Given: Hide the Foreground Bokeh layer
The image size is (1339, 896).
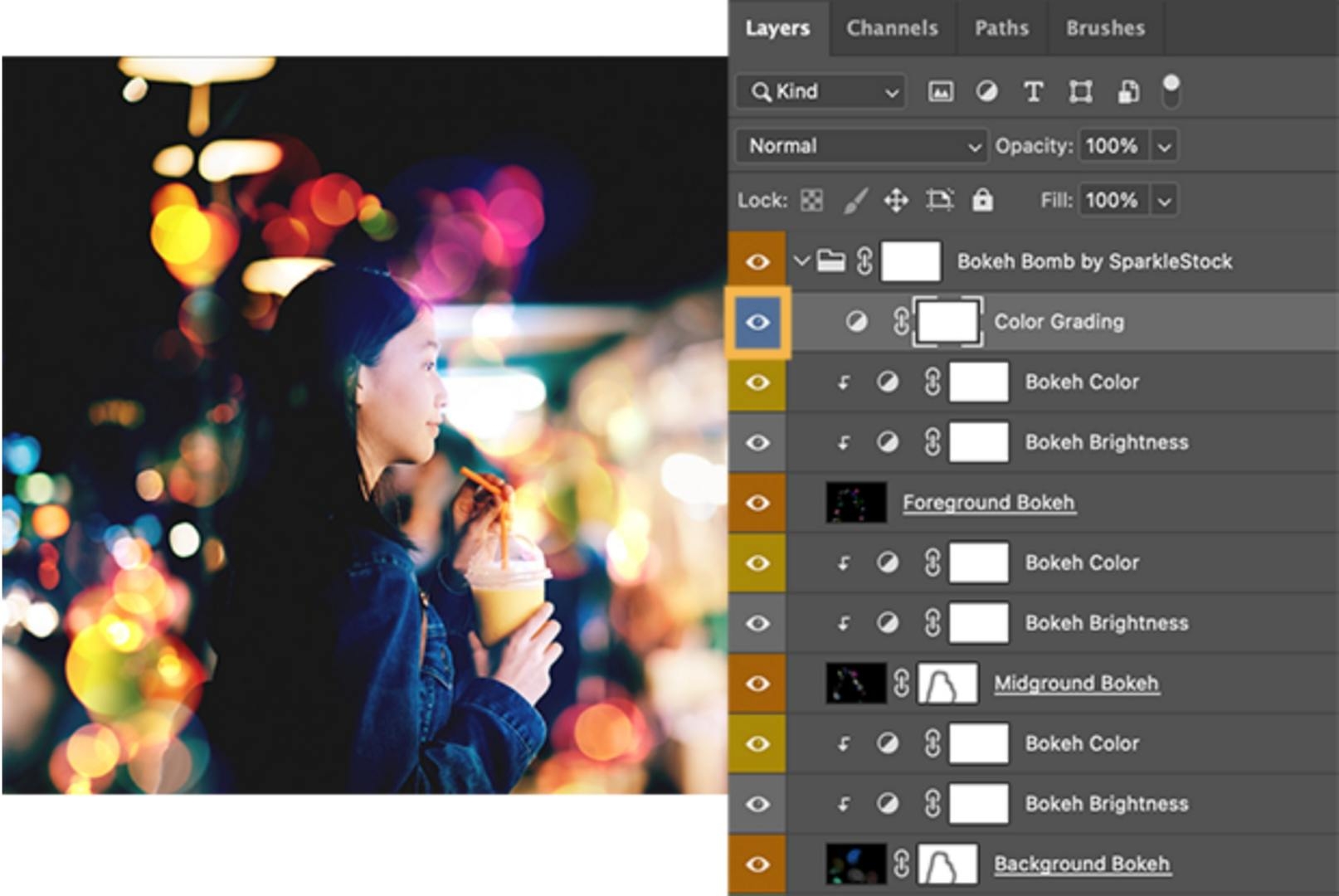Looking at the screenshot, I should [x=757, y=501].
